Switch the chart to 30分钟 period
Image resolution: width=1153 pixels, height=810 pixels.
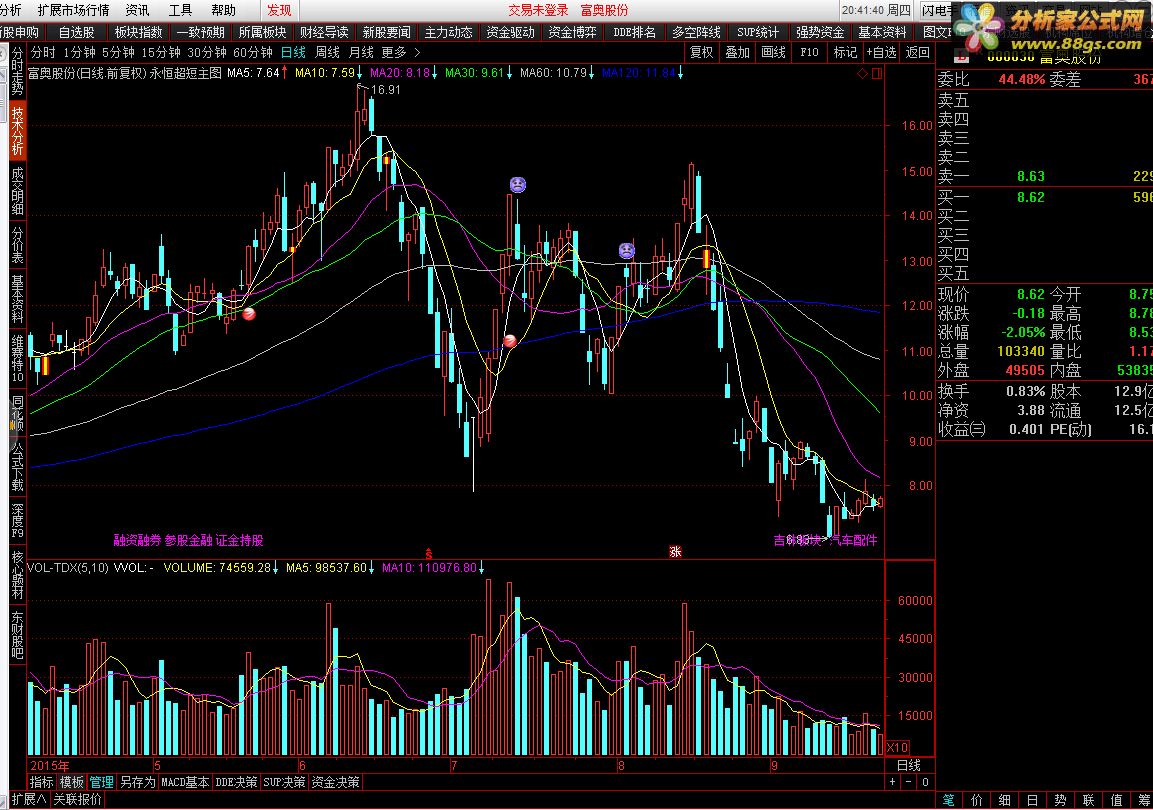(207, 53)
